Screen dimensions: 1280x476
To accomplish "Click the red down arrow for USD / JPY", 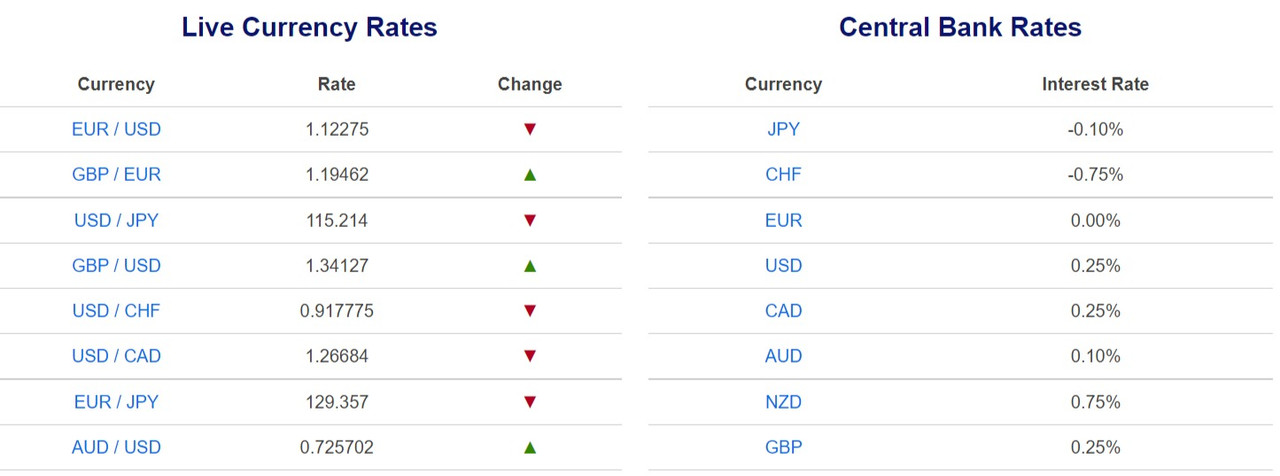I will tap(530, 220).
